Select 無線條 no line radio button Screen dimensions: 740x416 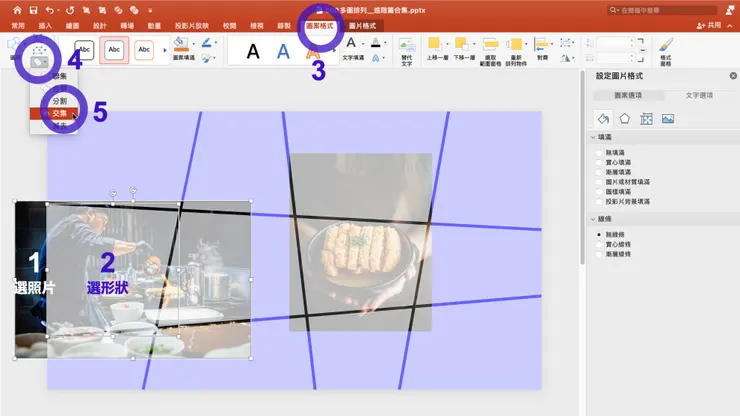[599, 234]
